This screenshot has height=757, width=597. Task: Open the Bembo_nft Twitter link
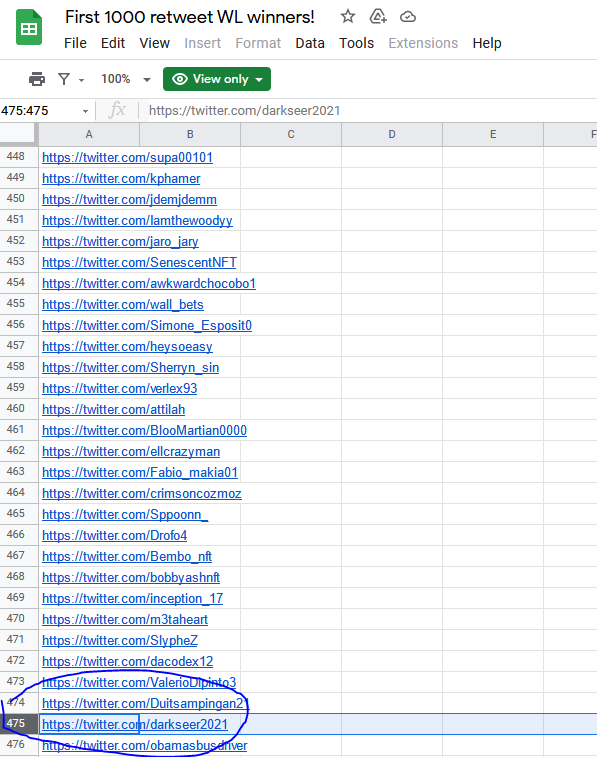(127, 557)
